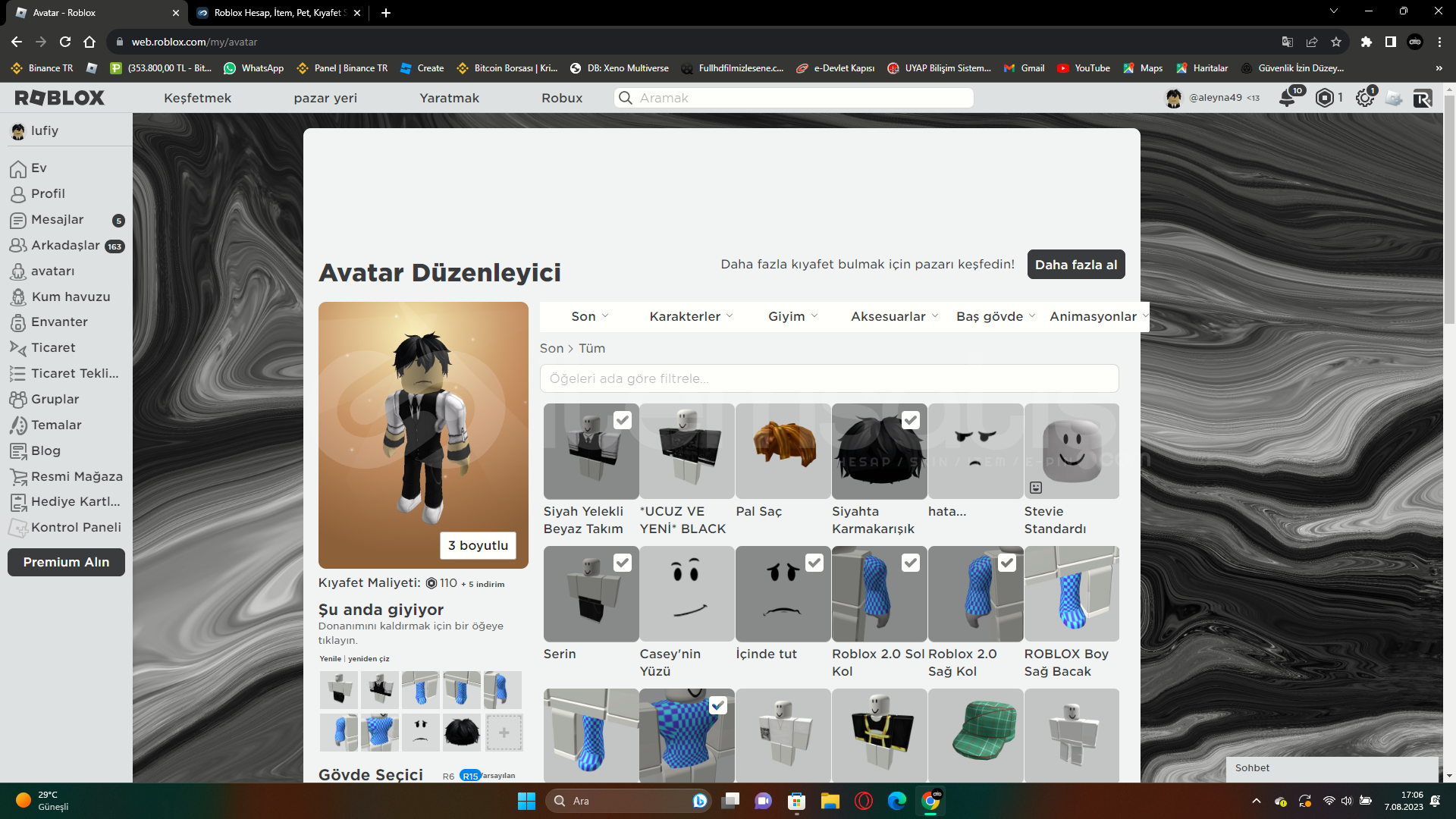Uncheck Siyahta Karmakarışık hair item
This screenshot has height=819, width=1456.
(911, 420)
